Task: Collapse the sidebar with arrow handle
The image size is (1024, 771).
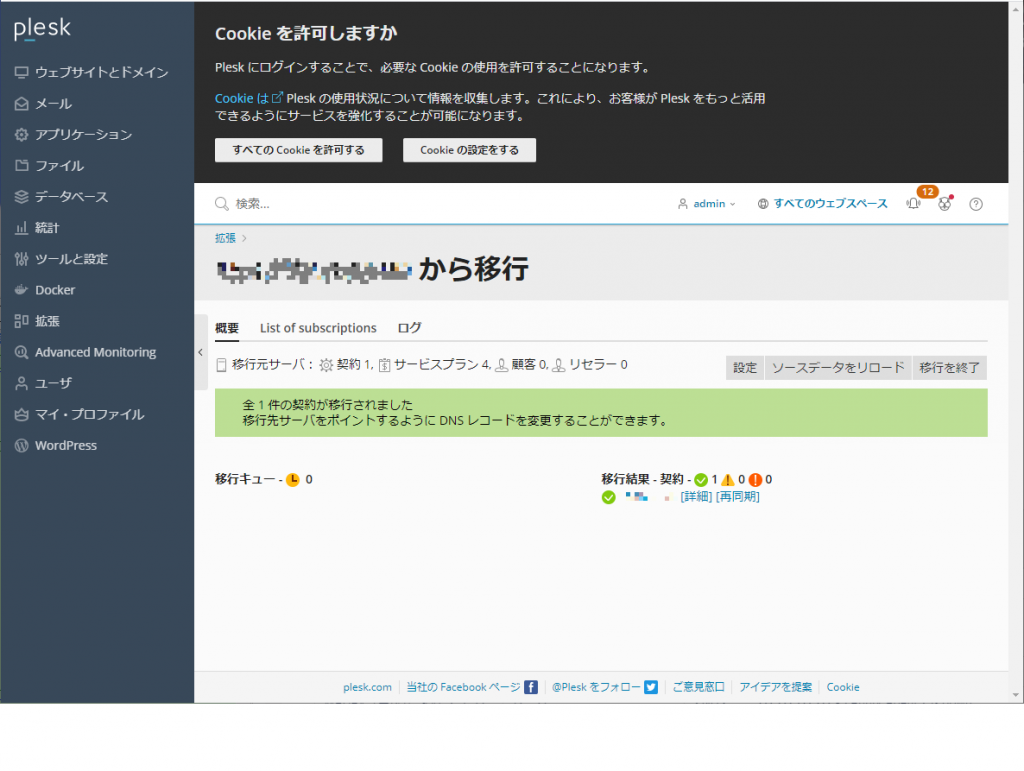Action: (200, 353)
